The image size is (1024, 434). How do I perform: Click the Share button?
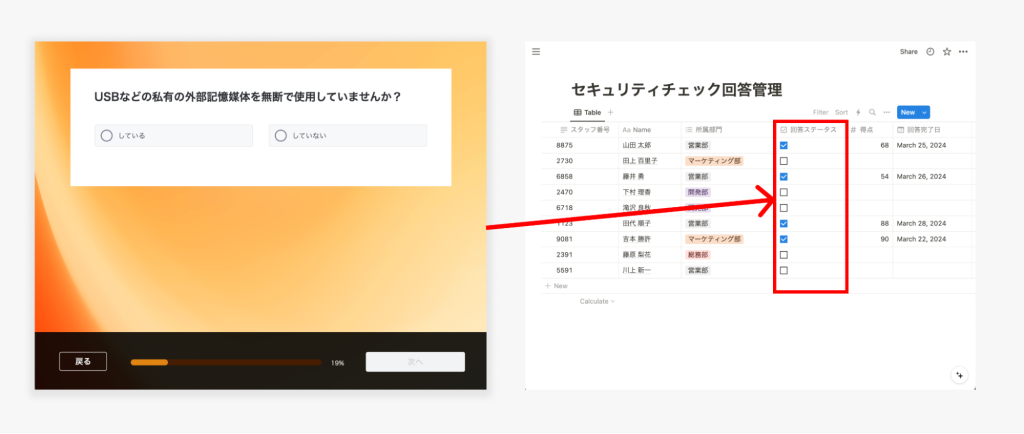(908, 52)
